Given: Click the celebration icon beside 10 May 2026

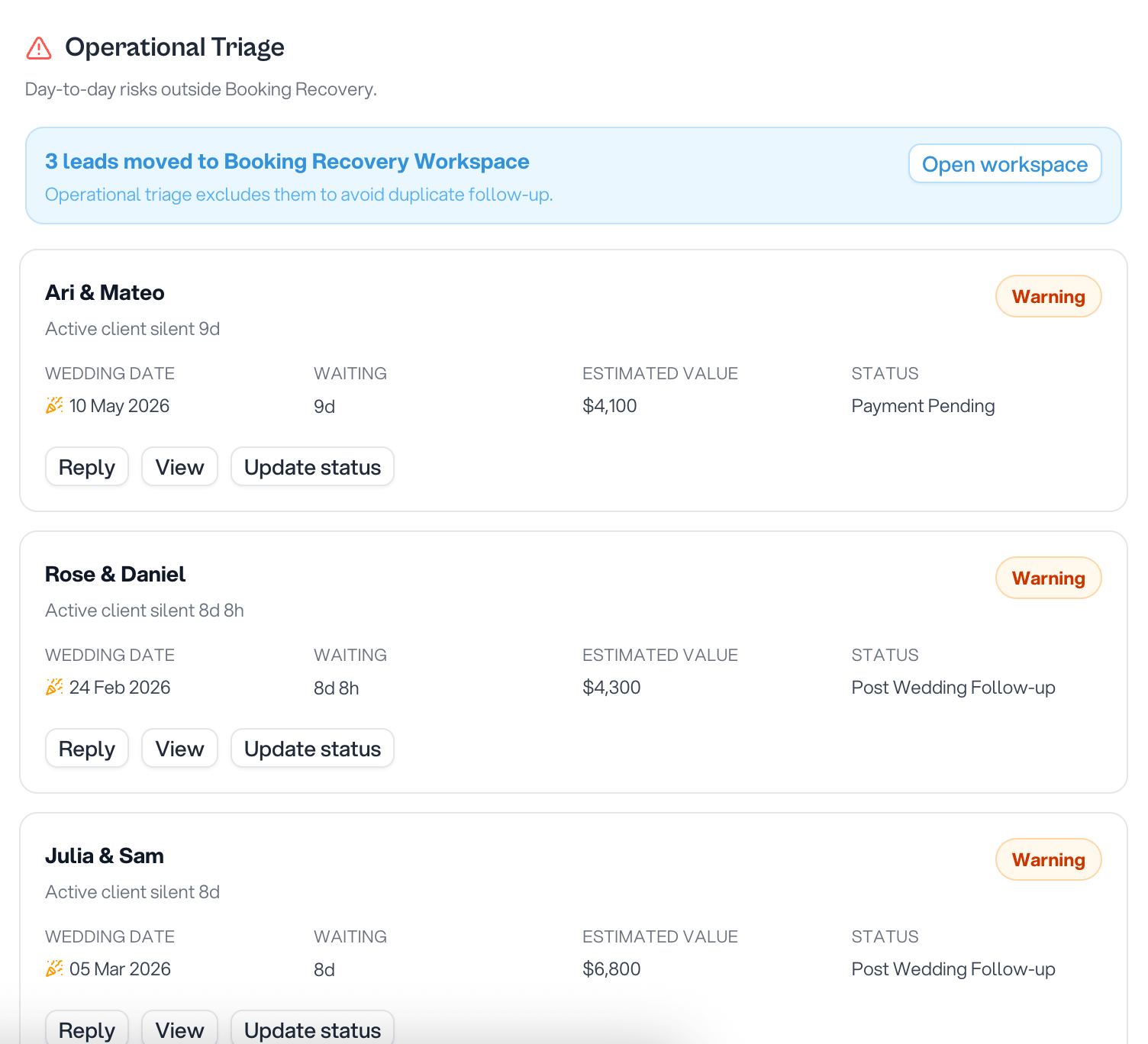Looking at the screenshot, I should (53, 405).
